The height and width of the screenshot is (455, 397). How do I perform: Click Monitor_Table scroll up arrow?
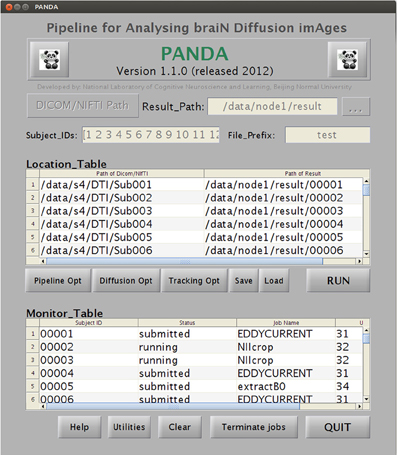pos(366,330)
